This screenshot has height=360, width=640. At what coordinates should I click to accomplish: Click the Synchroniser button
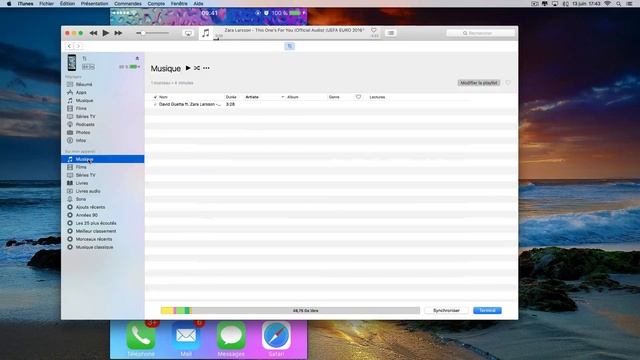(446, 311)
